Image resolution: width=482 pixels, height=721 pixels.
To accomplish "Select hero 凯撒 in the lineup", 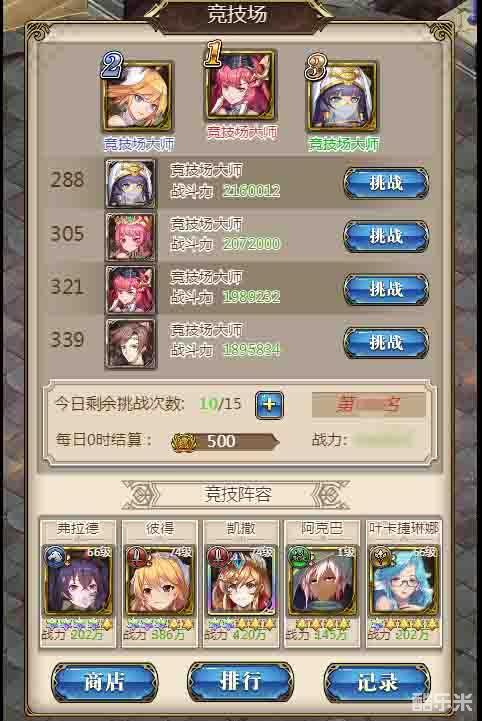I will click(241, 583).
